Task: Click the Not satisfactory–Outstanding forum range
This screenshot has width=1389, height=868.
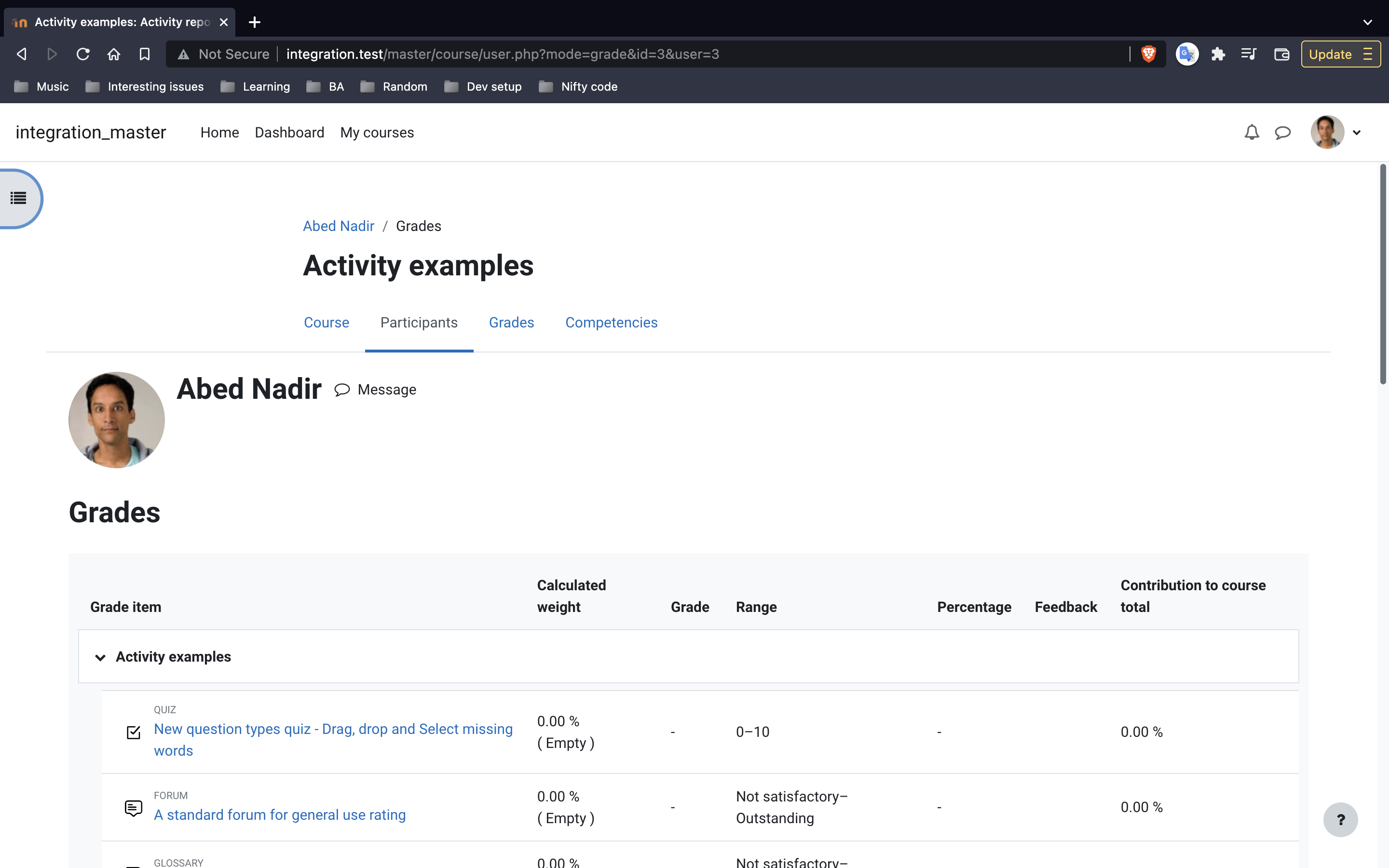Action: tap(791, 808)
